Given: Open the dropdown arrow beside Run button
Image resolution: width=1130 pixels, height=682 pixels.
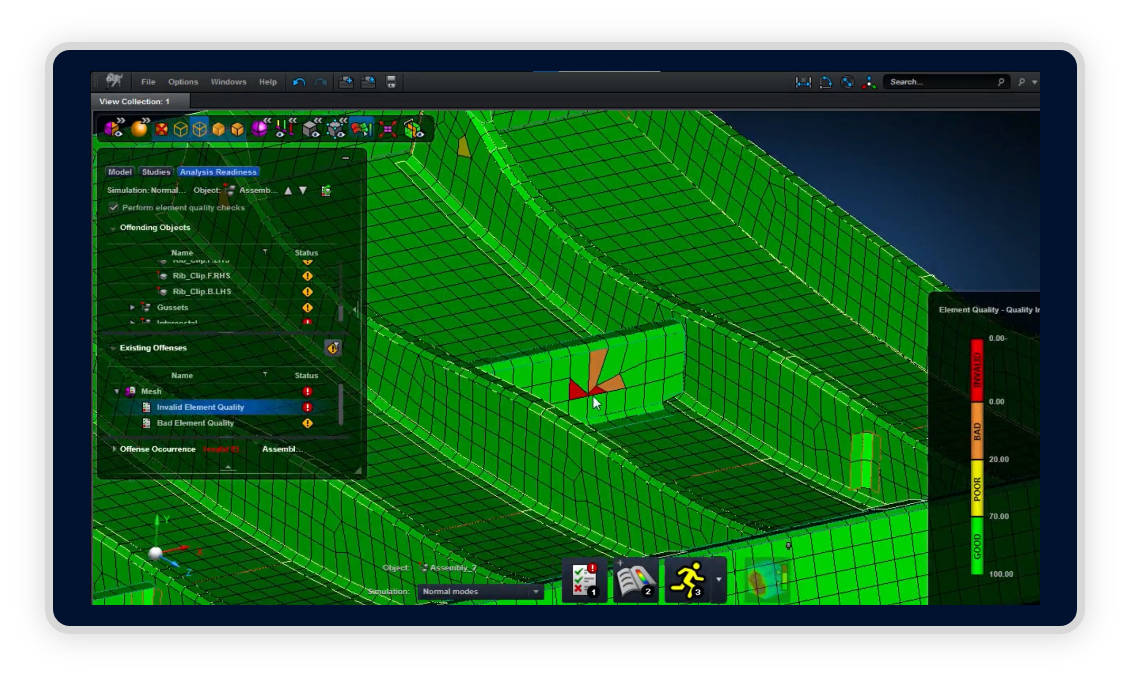Looking at the screenshot, I should point(719,580).
